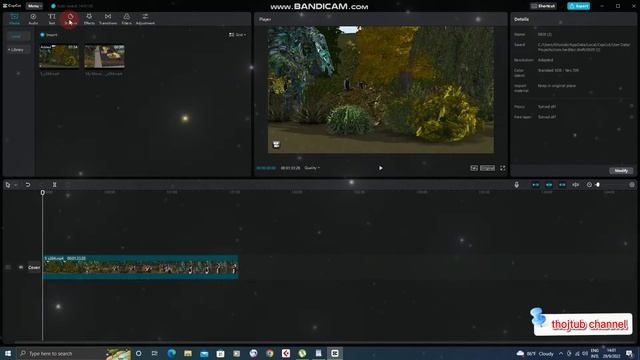Click the scopes icon beside Original
Image resolution: width=640 pixels, height=360 pixels.
tap(474, 168)
